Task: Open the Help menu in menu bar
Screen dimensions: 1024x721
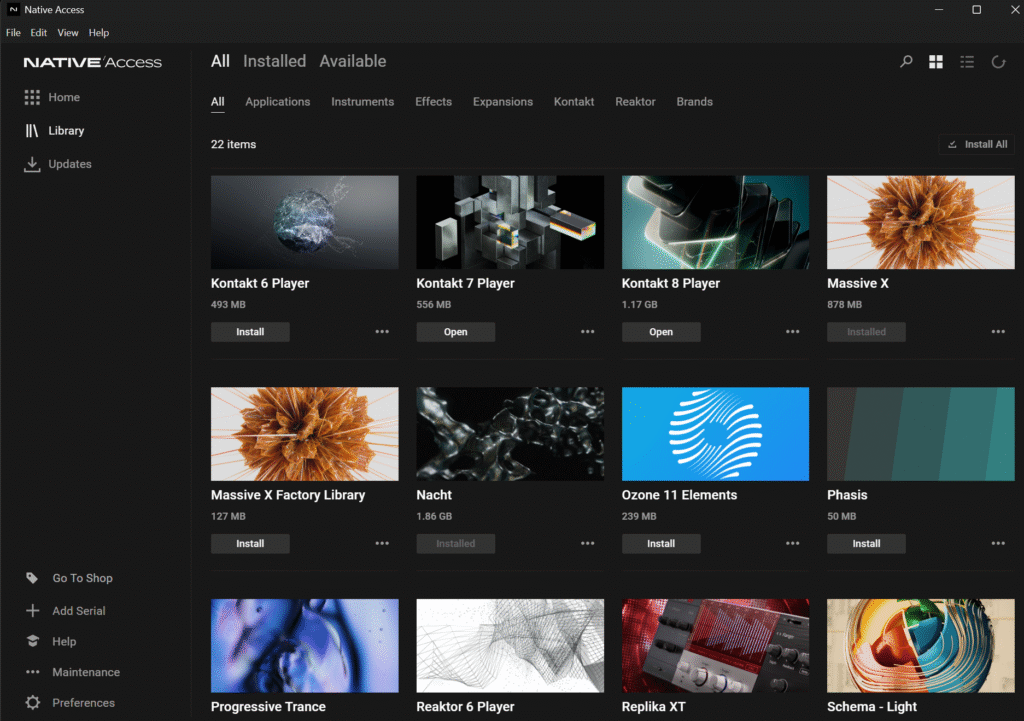Action: coord(99,33)
